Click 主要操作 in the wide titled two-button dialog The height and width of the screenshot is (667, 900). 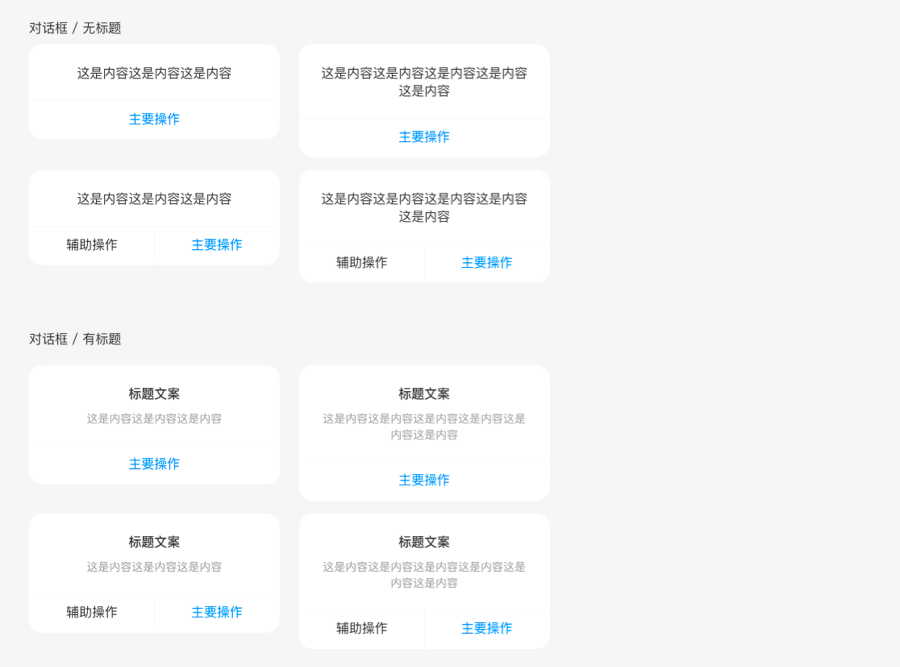pyautogui.click(x=486, y=628)
